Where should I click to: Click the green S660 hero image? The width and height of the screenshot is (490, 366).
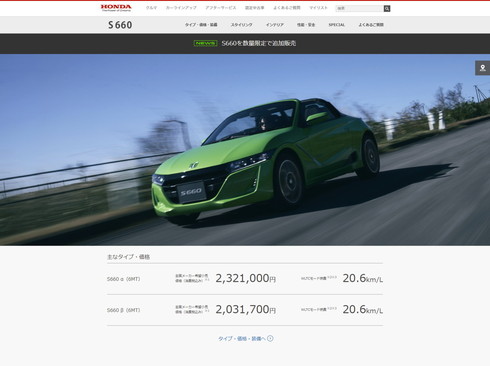tap(245, 150)
